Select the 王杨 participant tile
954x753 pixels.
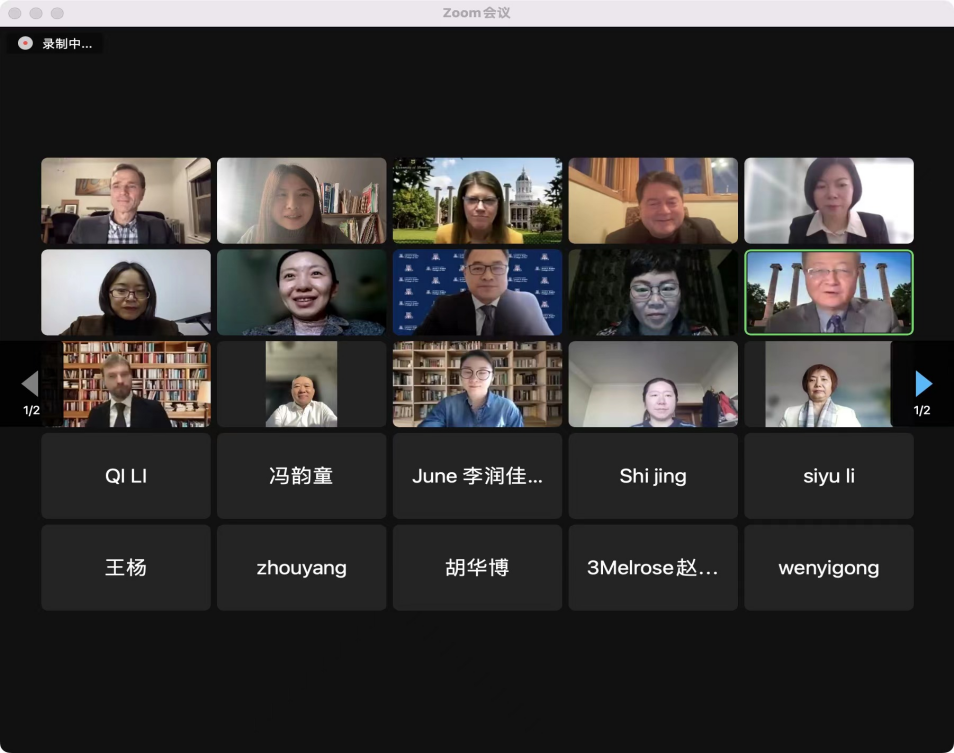click(x=126, y=568)
